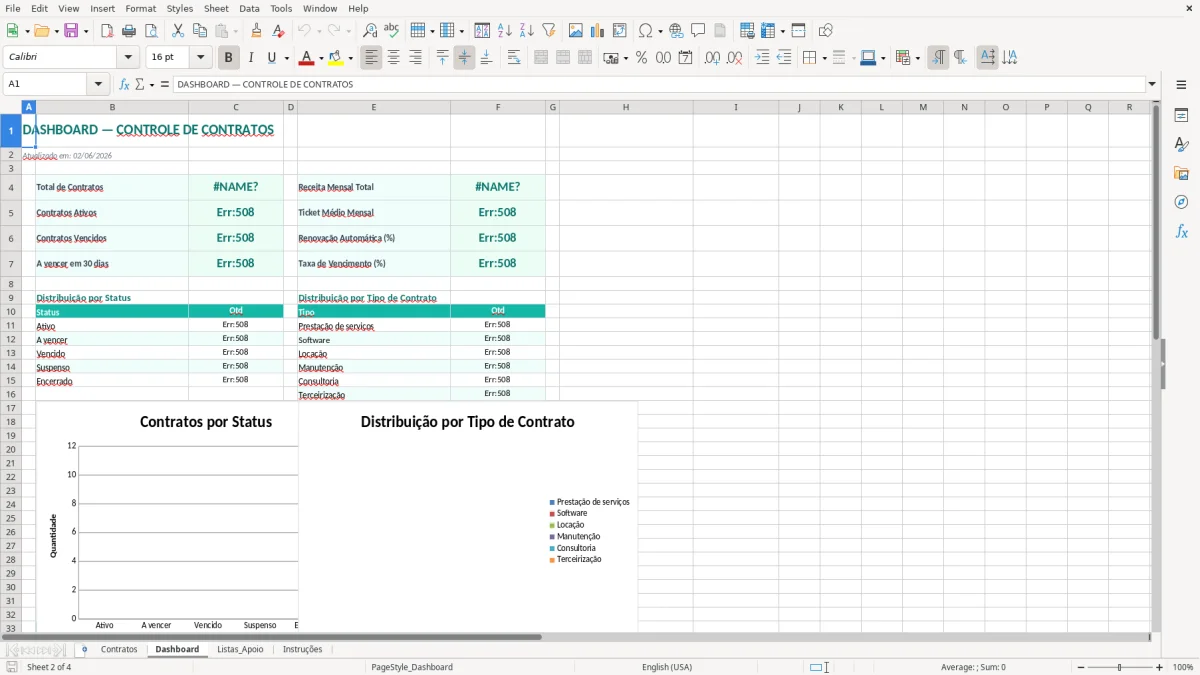
Task: Toggle Center Horizontally alignment
Action: 393,58
